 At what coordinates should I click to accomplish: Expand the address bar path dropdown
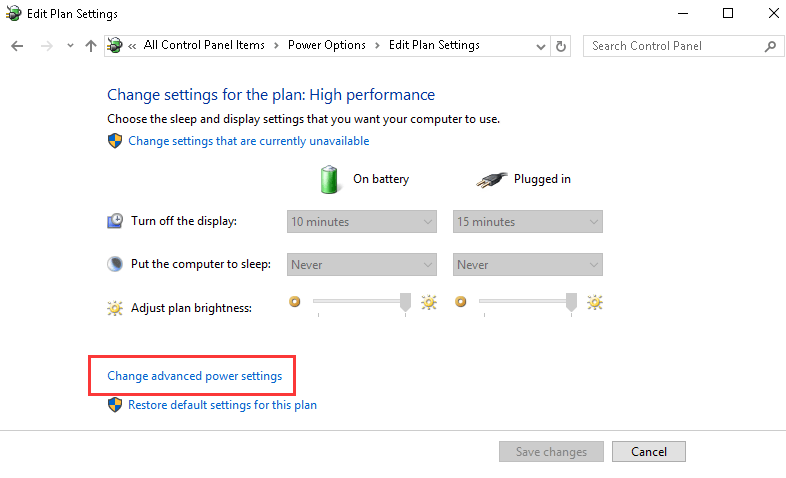[x=541, y=46]
